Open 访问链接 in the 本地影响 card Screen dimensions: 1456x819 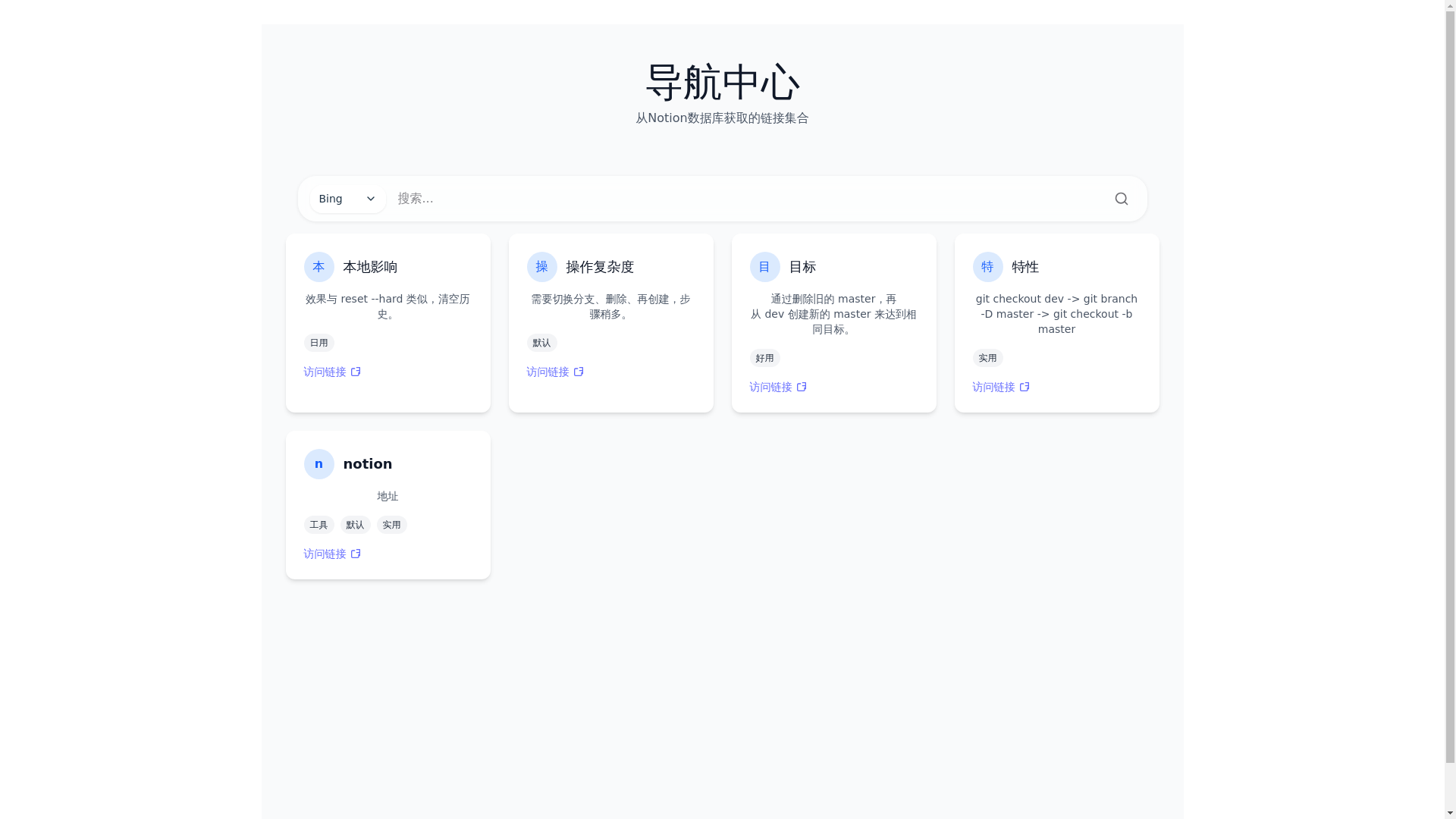tap(332, 372)
